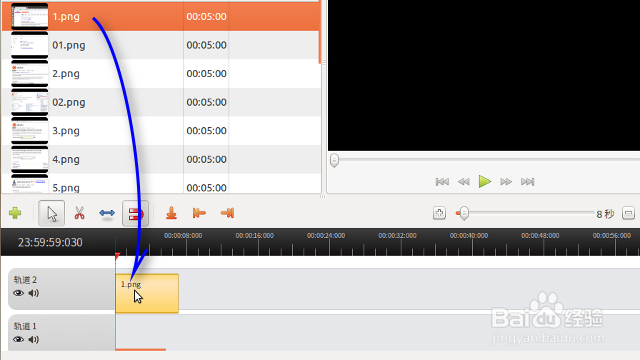Viewport: 640px width, 360px height.
Task: Add a new track with the green plus
Action: [x=15, y=213]
